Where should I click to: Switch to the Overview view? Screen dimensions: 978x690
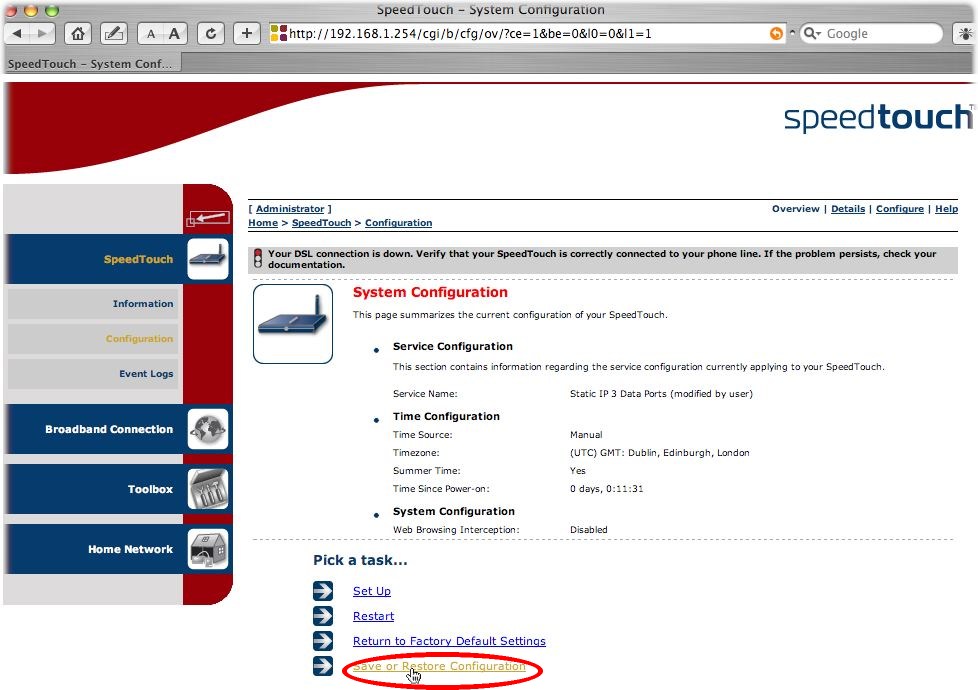point(796,209)
